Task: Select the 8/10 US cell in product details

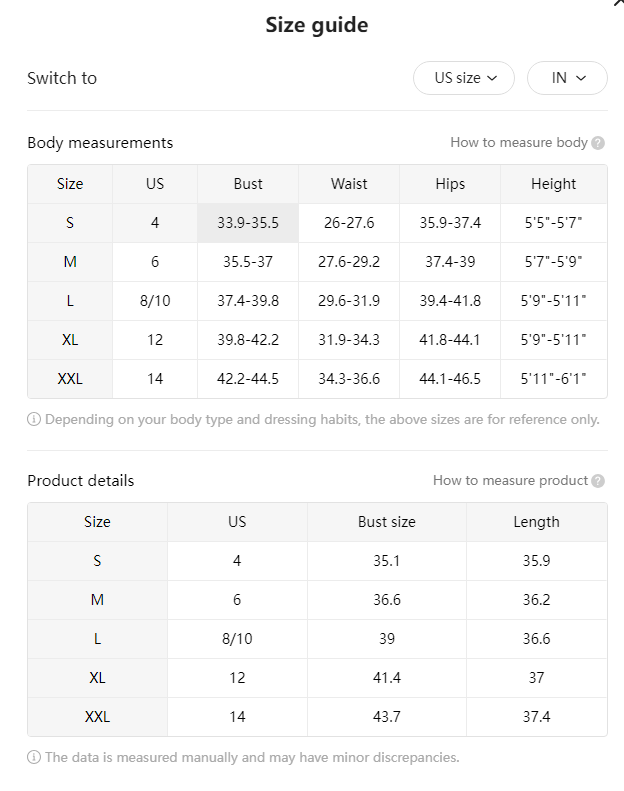Action: 237,639
